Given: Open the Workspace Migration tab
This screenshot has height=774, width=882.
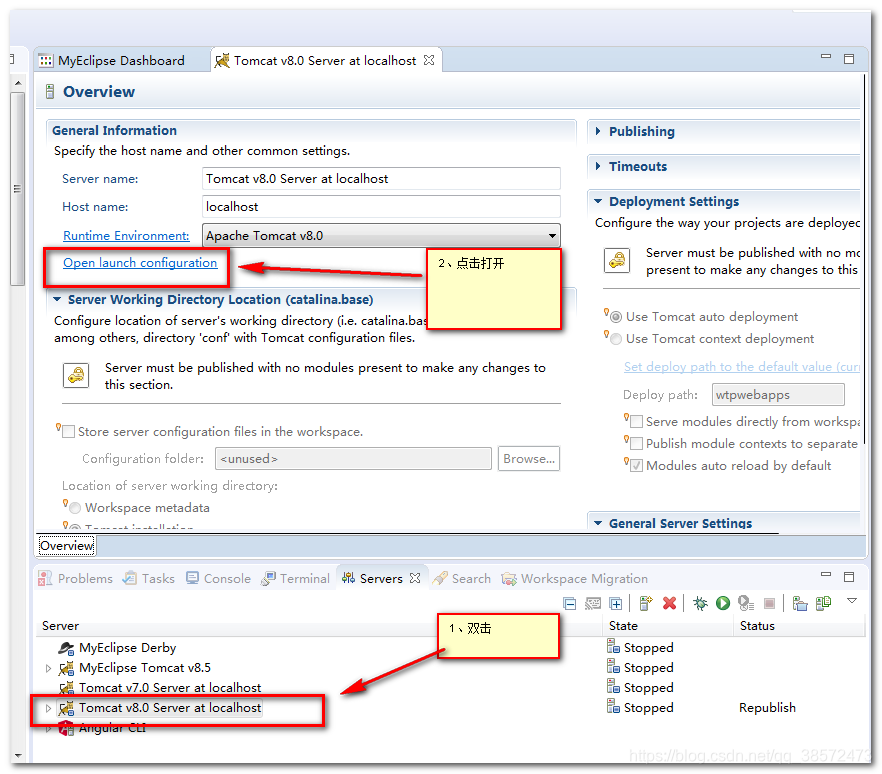Looking at the screenshot, I should click(575, 578).
